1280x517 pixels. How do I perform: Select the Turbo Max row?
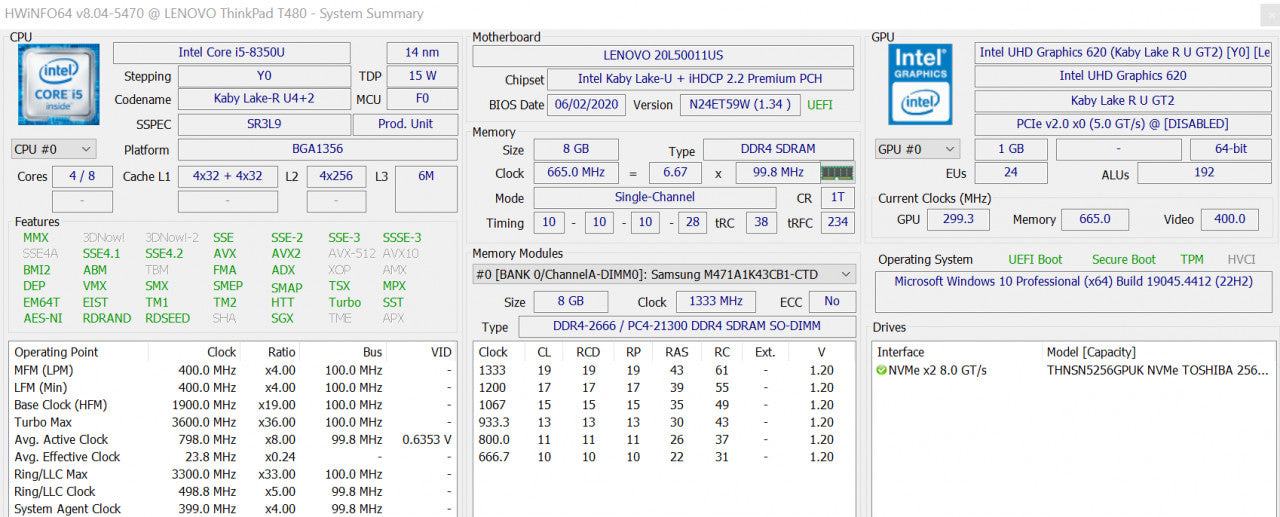click(233, 422)
